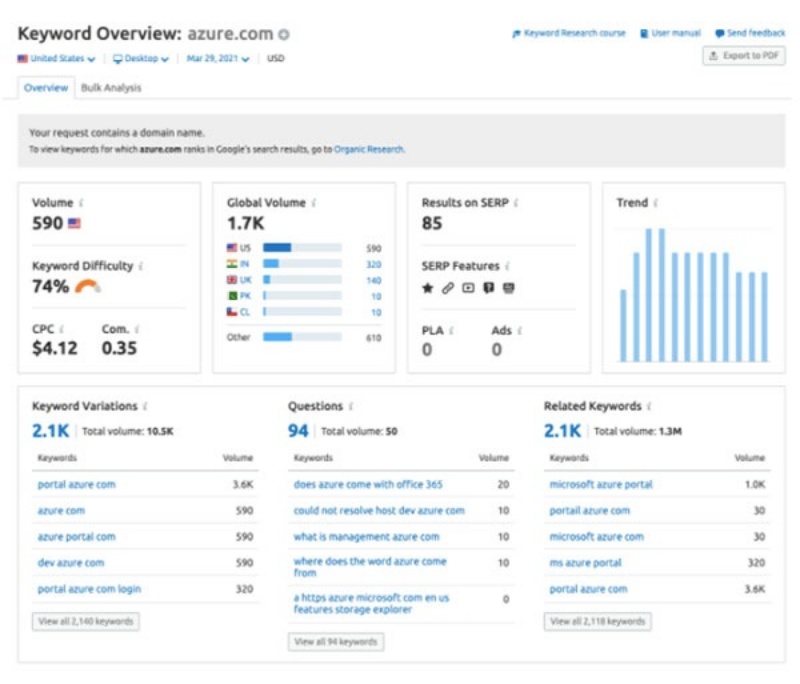Open the Desktop device dropdown
The width and height of the screenshot is (800, 684).
point(141,59)
